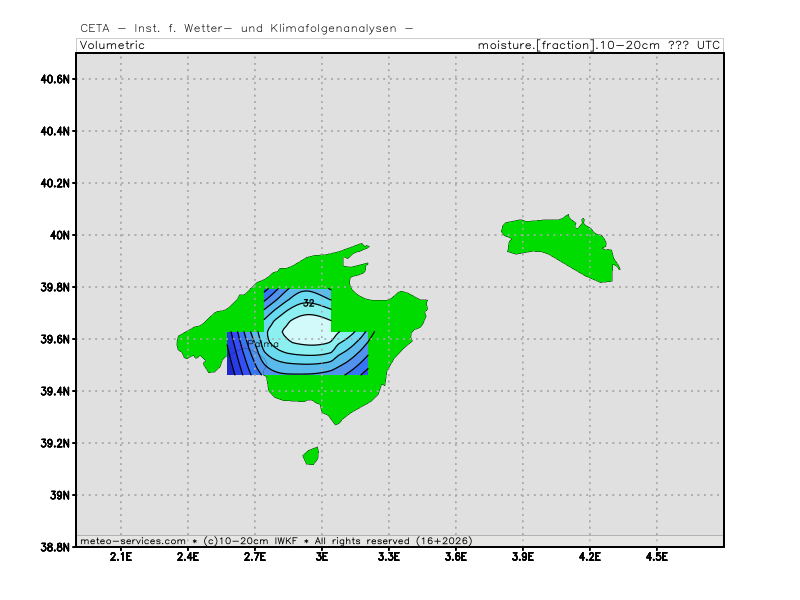The width and height of the screenshot is (800, 600).
Task: Click the small Cabrera island south of Mallorca
Action: [311, 456]
